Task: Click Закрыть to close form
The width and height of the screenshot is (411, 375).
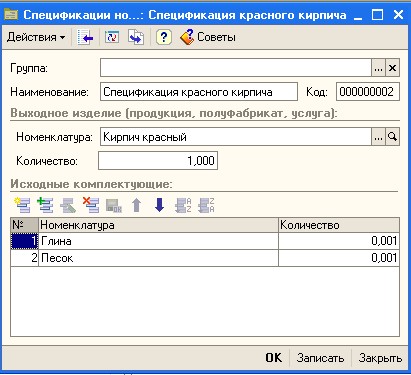Action: click(x=380, y=358)
